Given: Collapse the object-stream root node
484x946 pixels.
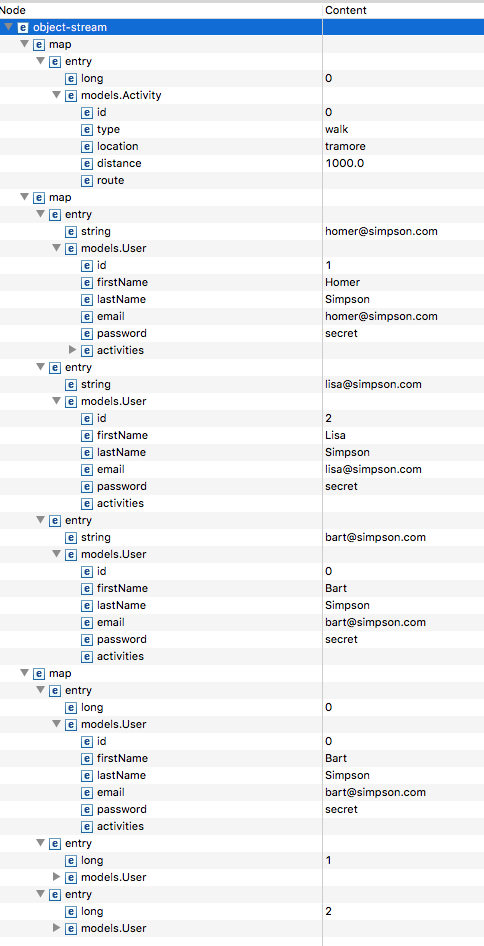Looking at the screenshot, I should pos(8,27).
